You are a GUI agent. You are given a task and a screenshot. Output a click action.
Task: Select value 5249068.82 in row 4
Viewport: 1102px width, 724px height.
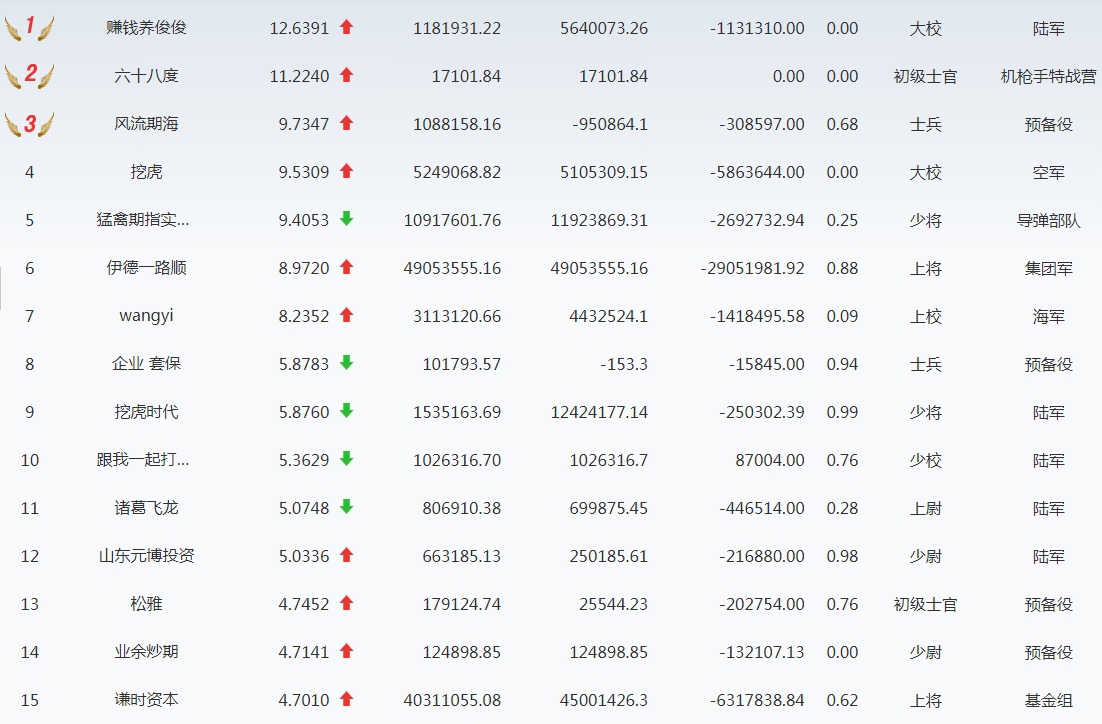[x=457, y=172]
